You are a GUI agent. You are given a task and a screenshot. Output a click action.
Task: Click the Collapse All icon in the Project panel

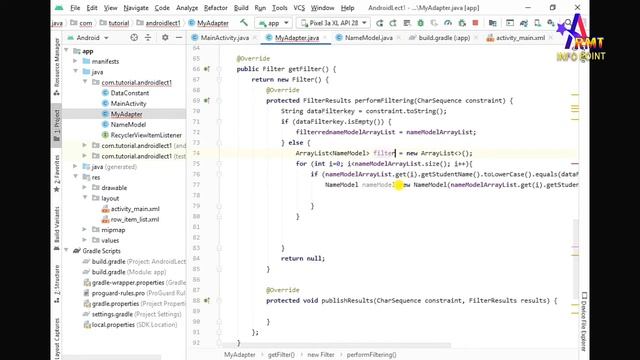148,38
